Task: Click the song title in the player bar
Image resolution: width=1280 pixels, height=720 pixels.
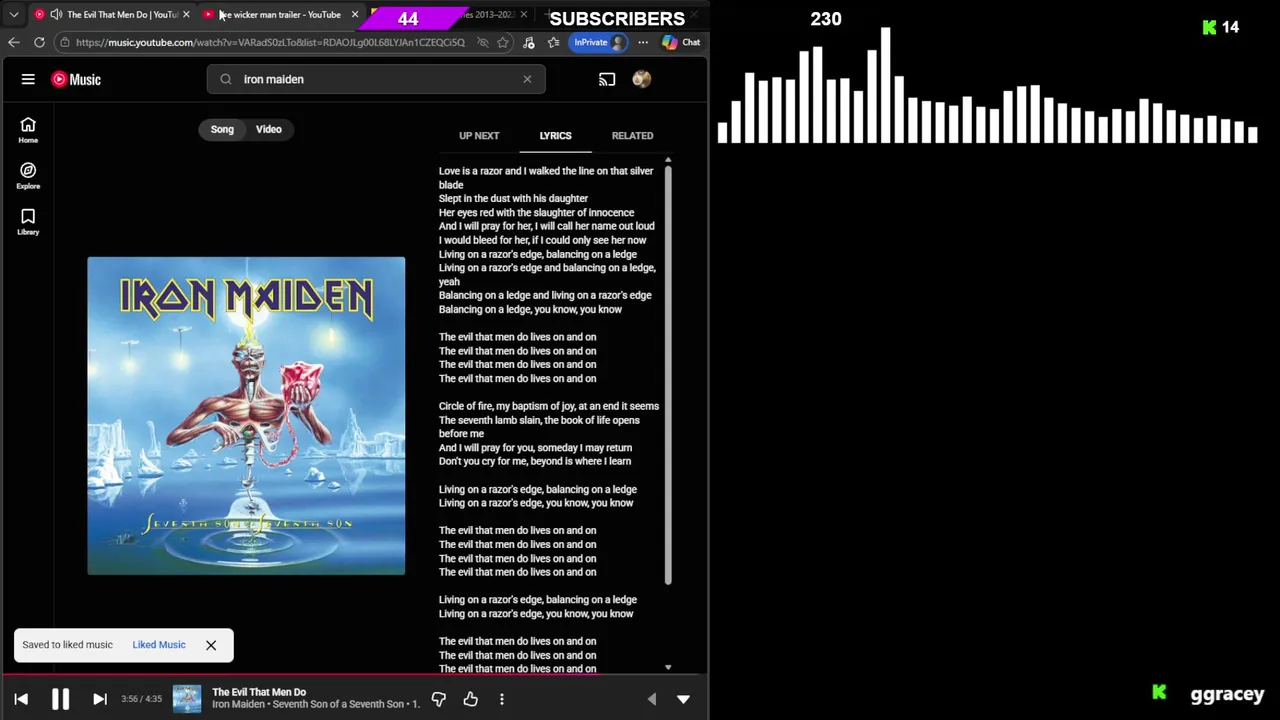Action: click(x=259, y=692)
